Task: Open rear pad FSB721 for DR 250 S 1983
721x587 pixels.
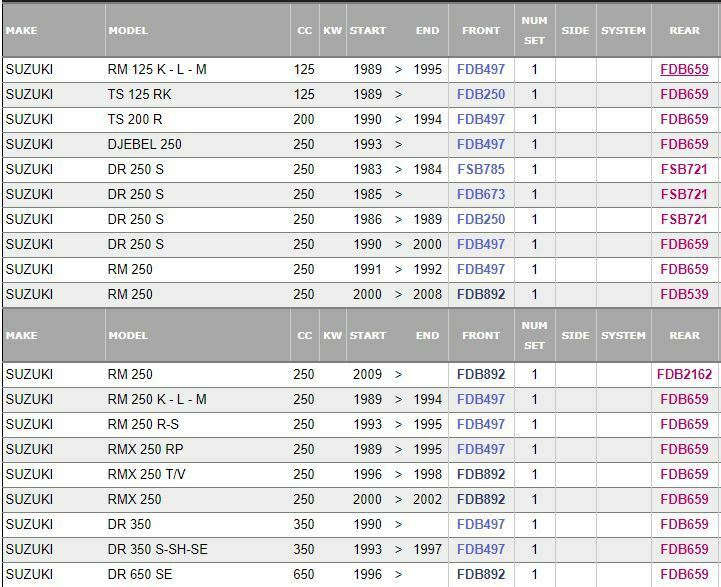Action: pos(684,169)
